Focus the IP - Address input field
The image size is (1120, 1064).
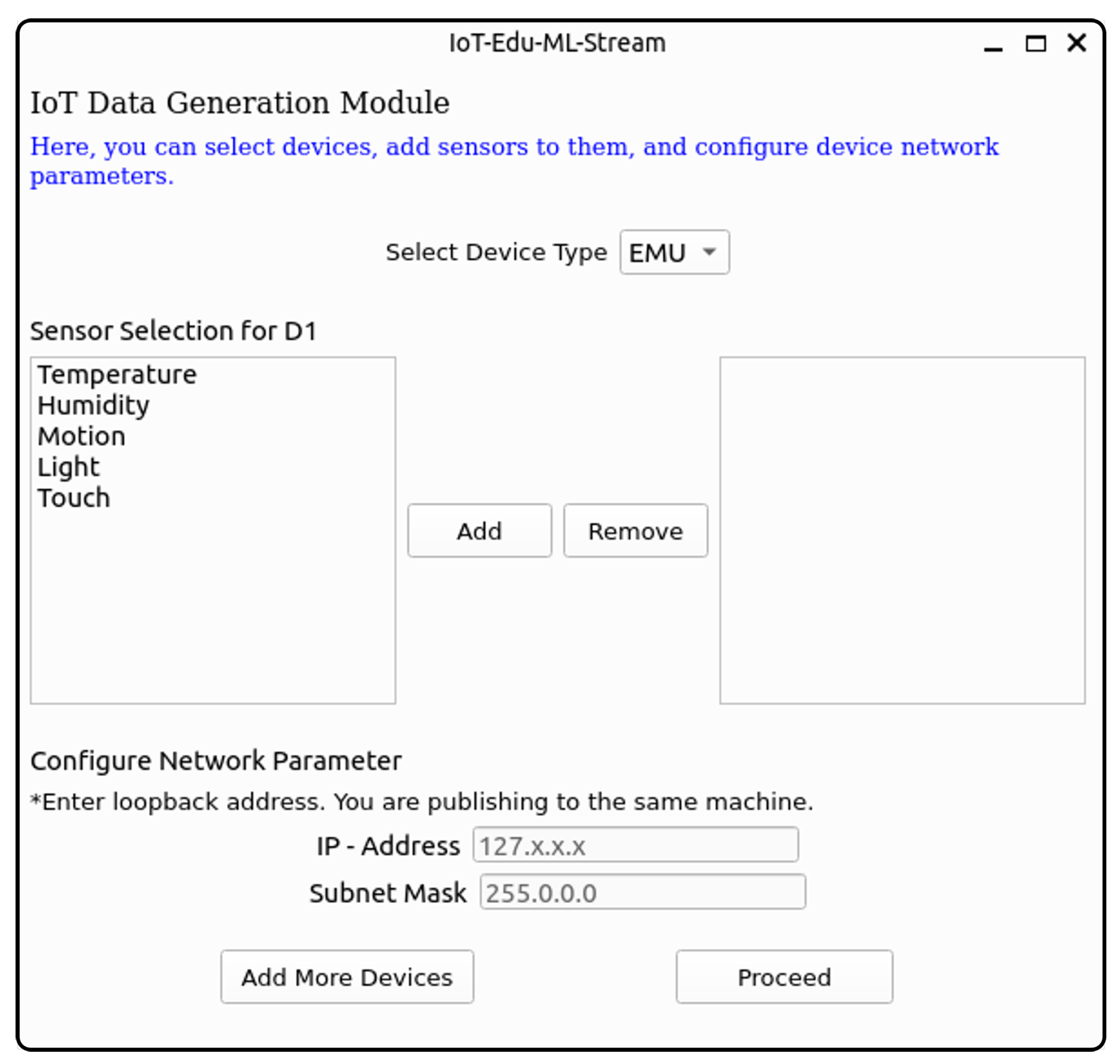tap(636, 845)
